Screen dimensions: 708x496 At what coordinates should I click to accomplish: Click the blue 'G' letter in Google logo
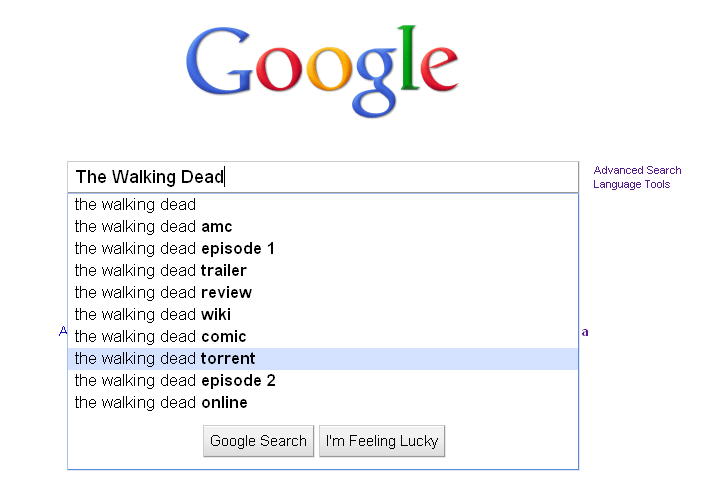point(219,61)
